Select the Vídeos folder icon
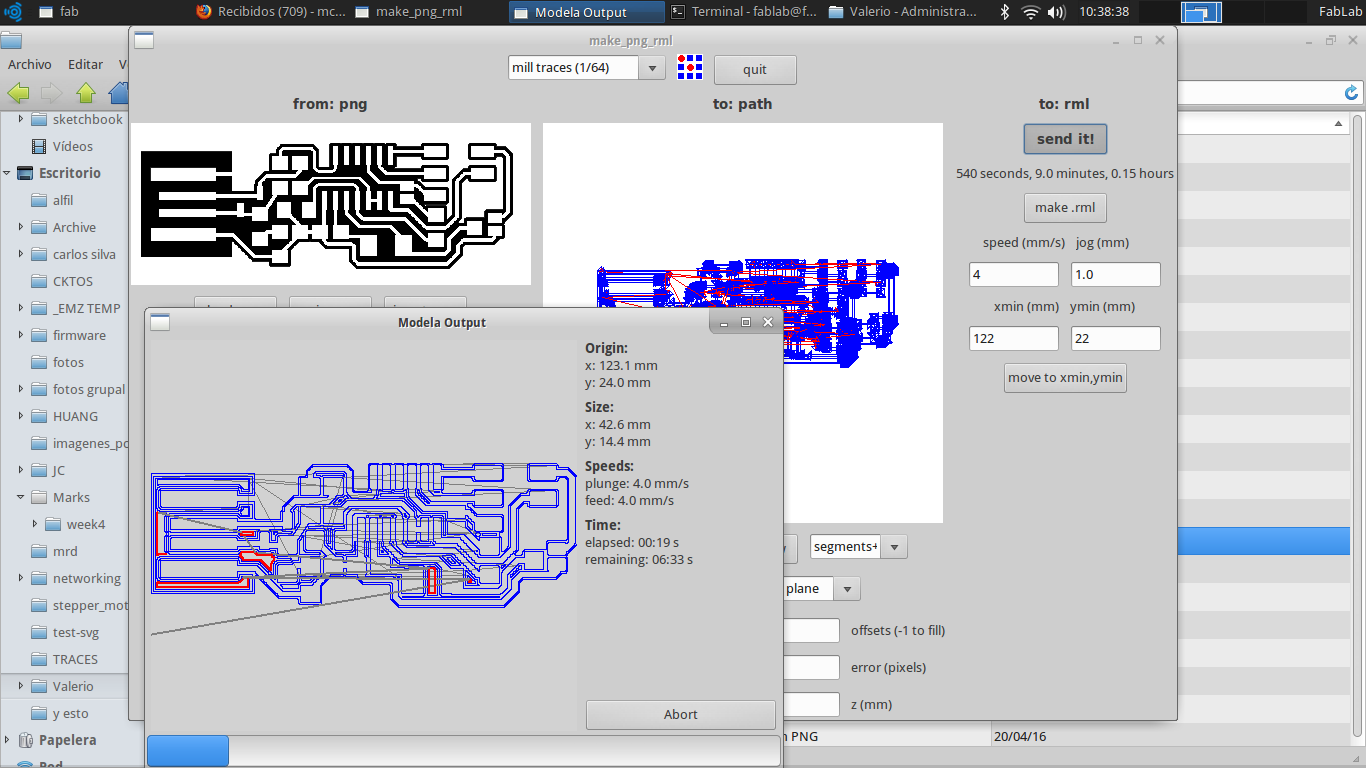 (39, 146)
